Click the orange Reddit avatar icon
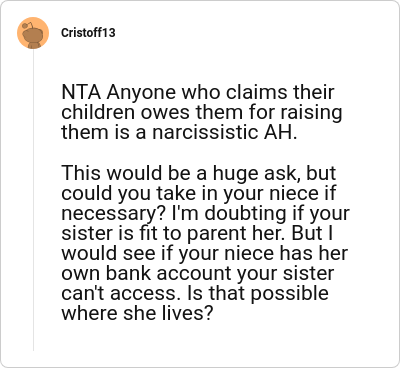This screenshot has height=368, width=400. [x=33, y=33]
